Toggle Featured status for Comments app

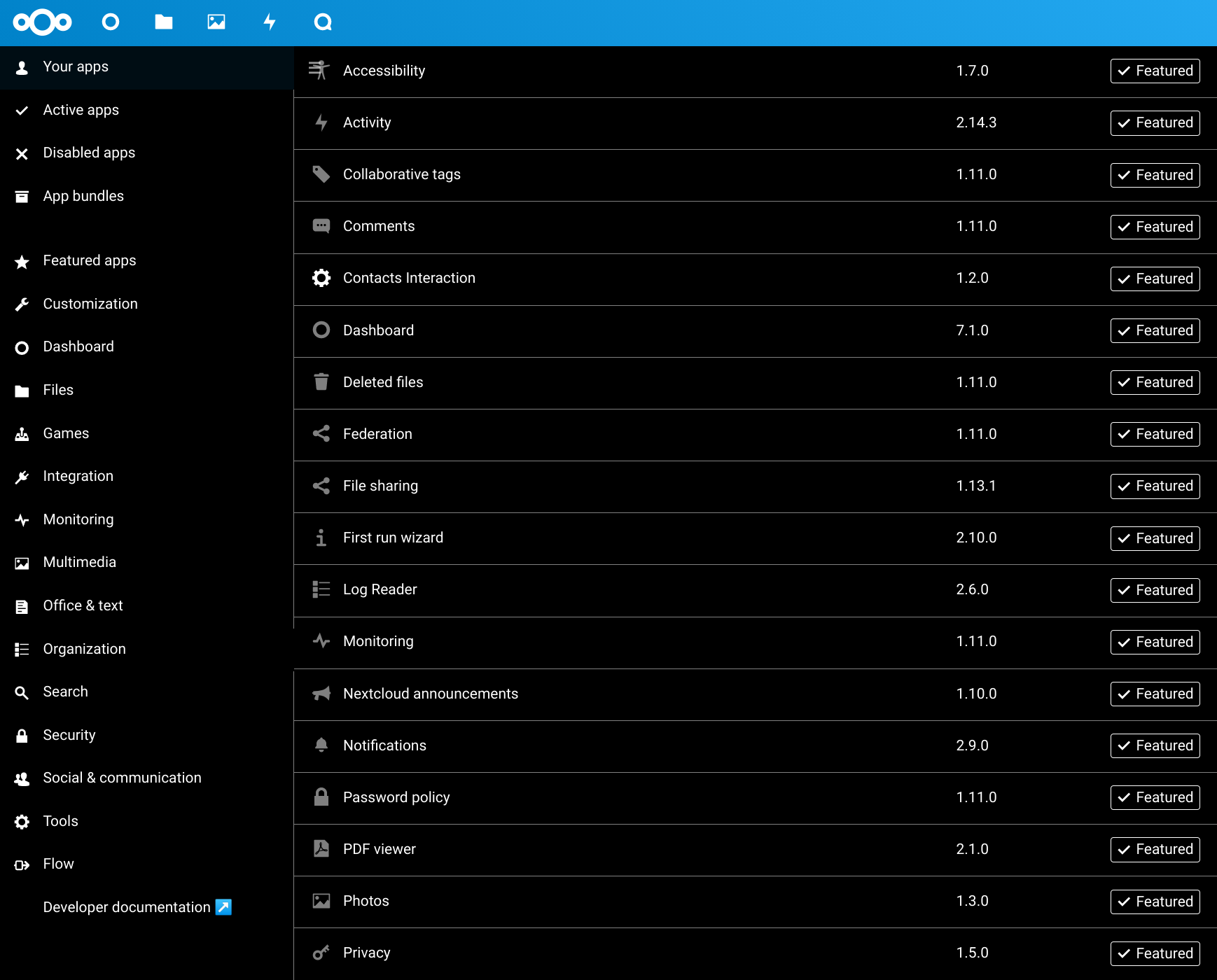[x=1155, y=226]
